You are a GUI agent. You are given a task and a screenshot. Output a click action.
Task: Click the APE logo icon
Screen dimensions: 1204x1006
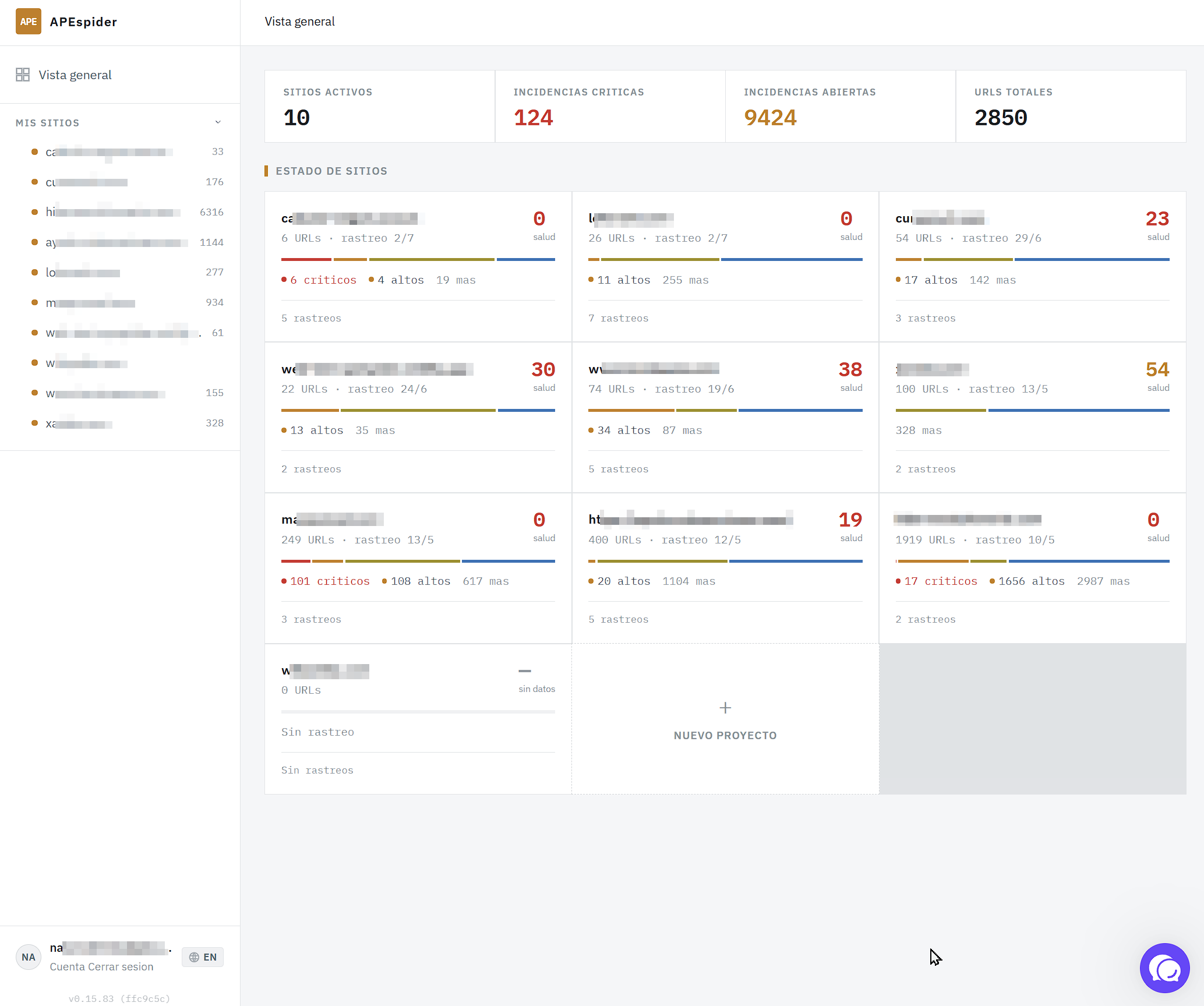pyautogui.click(x=28, y=22)
